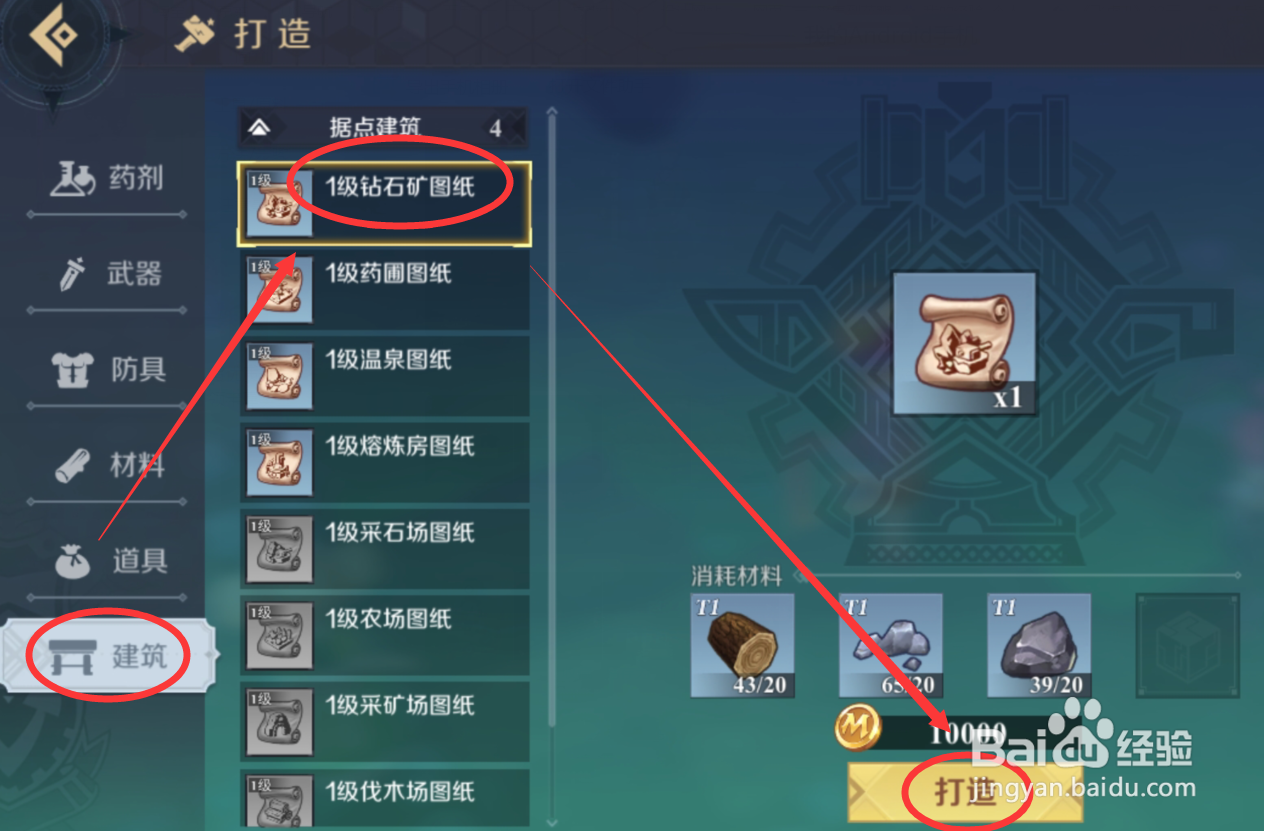This screenshot has width=1264, height=831.
Task: Inspect the T1 dark ore stone material
Action: (1039, 645)
